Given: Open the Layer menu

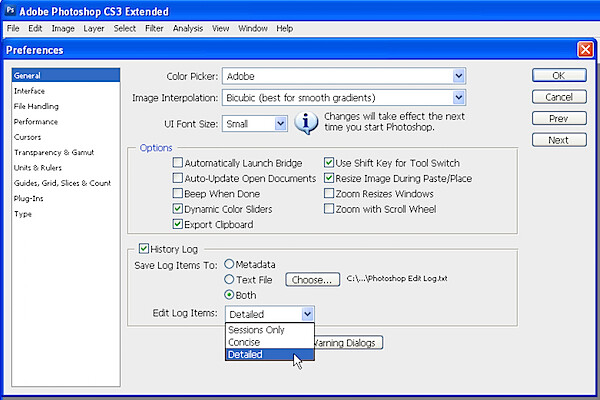Looking at the screenshot, I should pyautogui.click(x=94, y=28).
